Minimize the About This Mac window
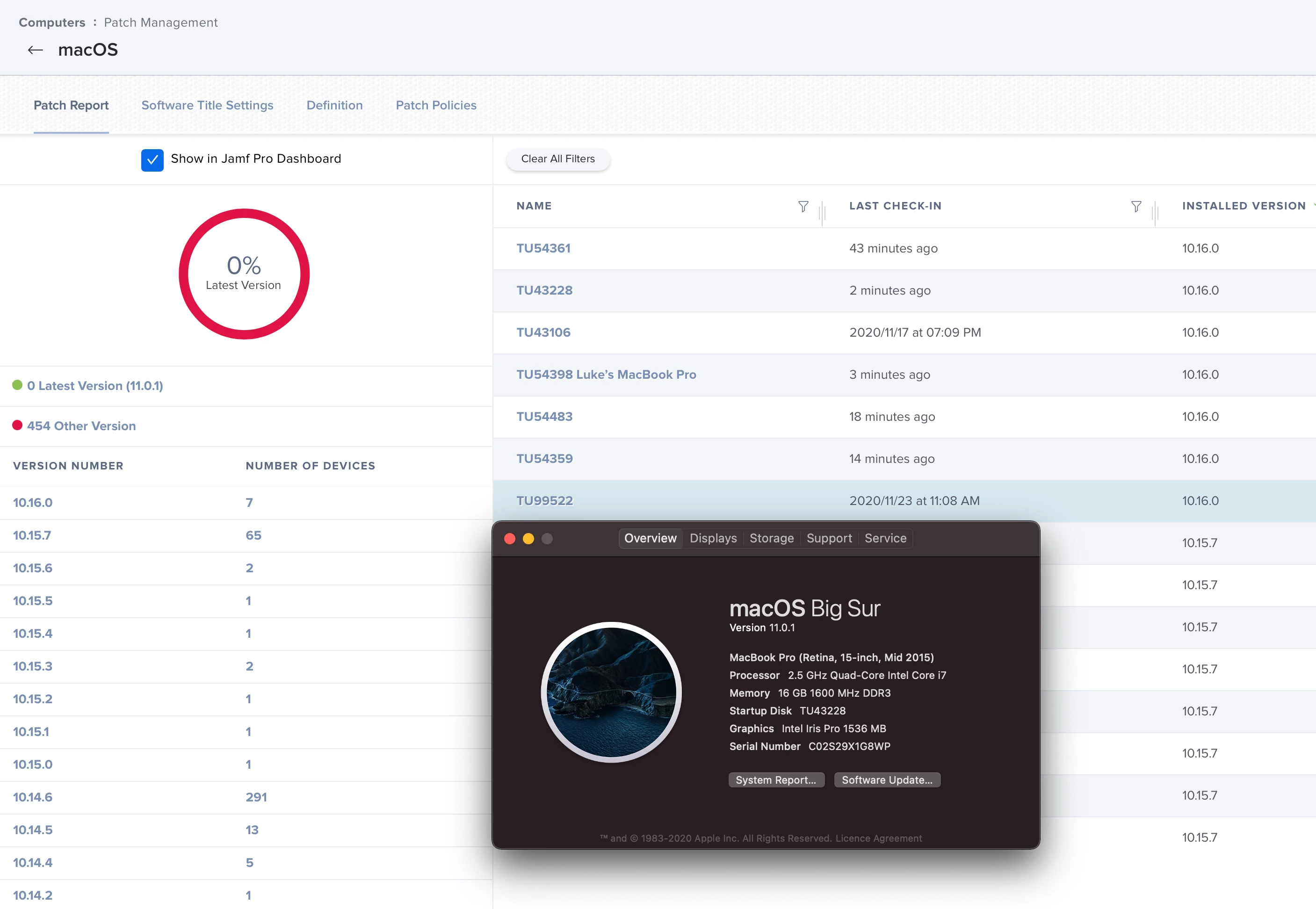This screenshot has width=1316, height=909. coord(528,539)
